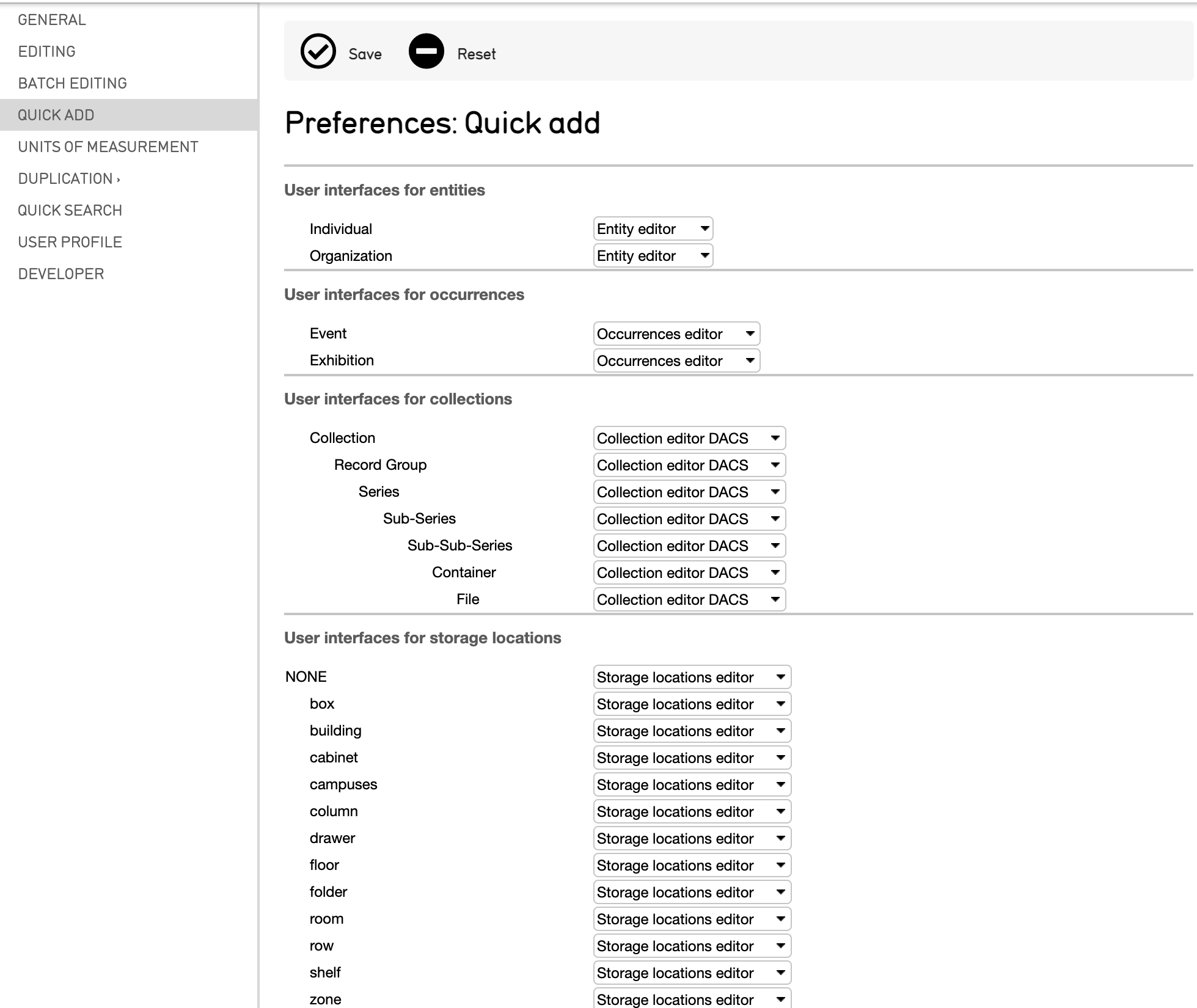The width and height of the screenshot is (1197, 1008).
Task: Open the General preferences section
Action: tap(52, 20)
